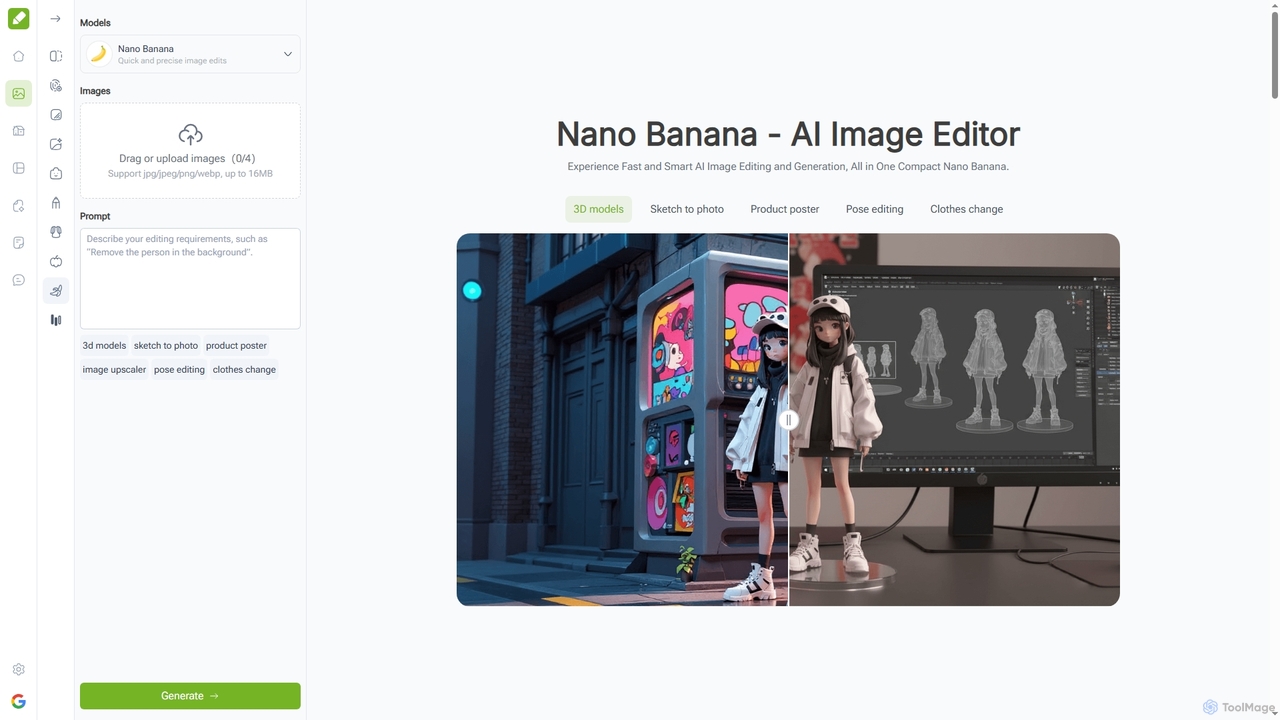The width and height of the screenshot is (1280, 720).
Task: Open the settings gear icon
Action: (18, 670)
